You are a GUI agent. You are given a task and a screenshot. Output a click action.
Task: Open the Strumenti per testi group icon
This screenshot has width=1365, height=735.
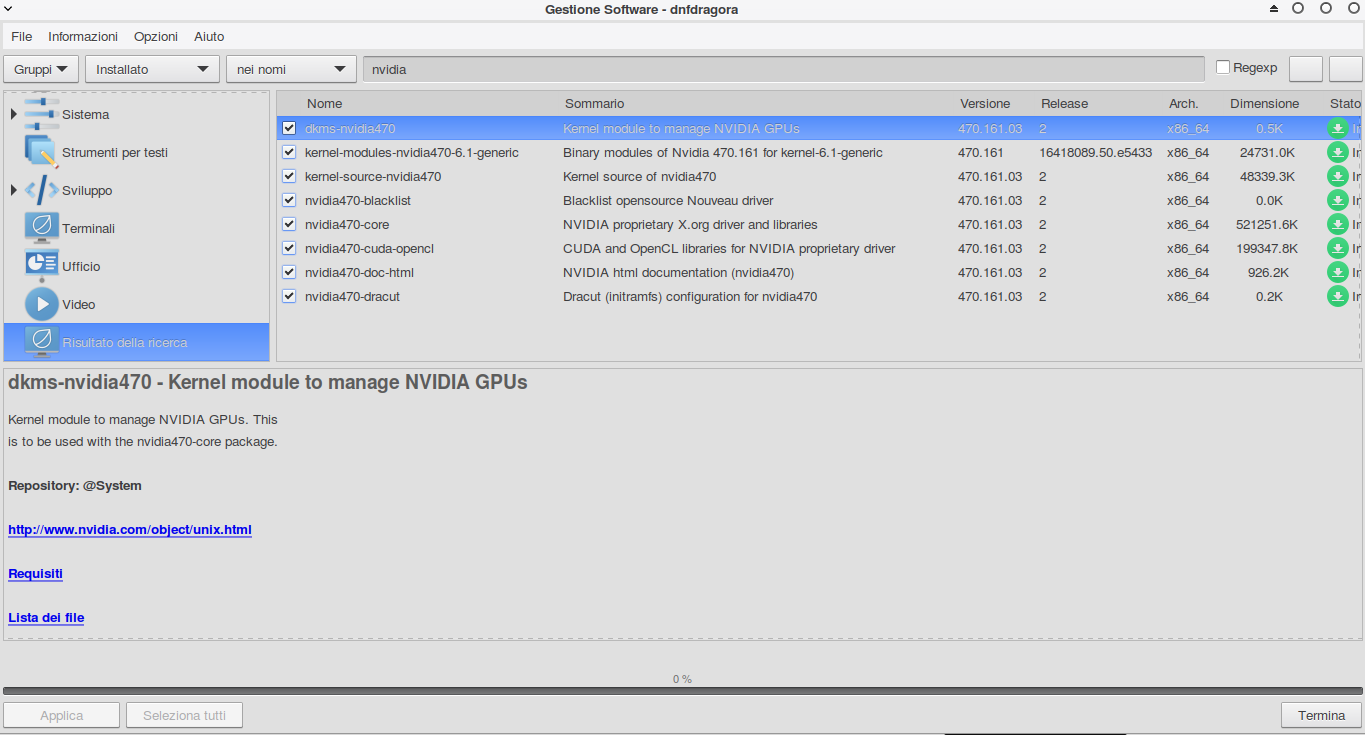coord(41,152)
